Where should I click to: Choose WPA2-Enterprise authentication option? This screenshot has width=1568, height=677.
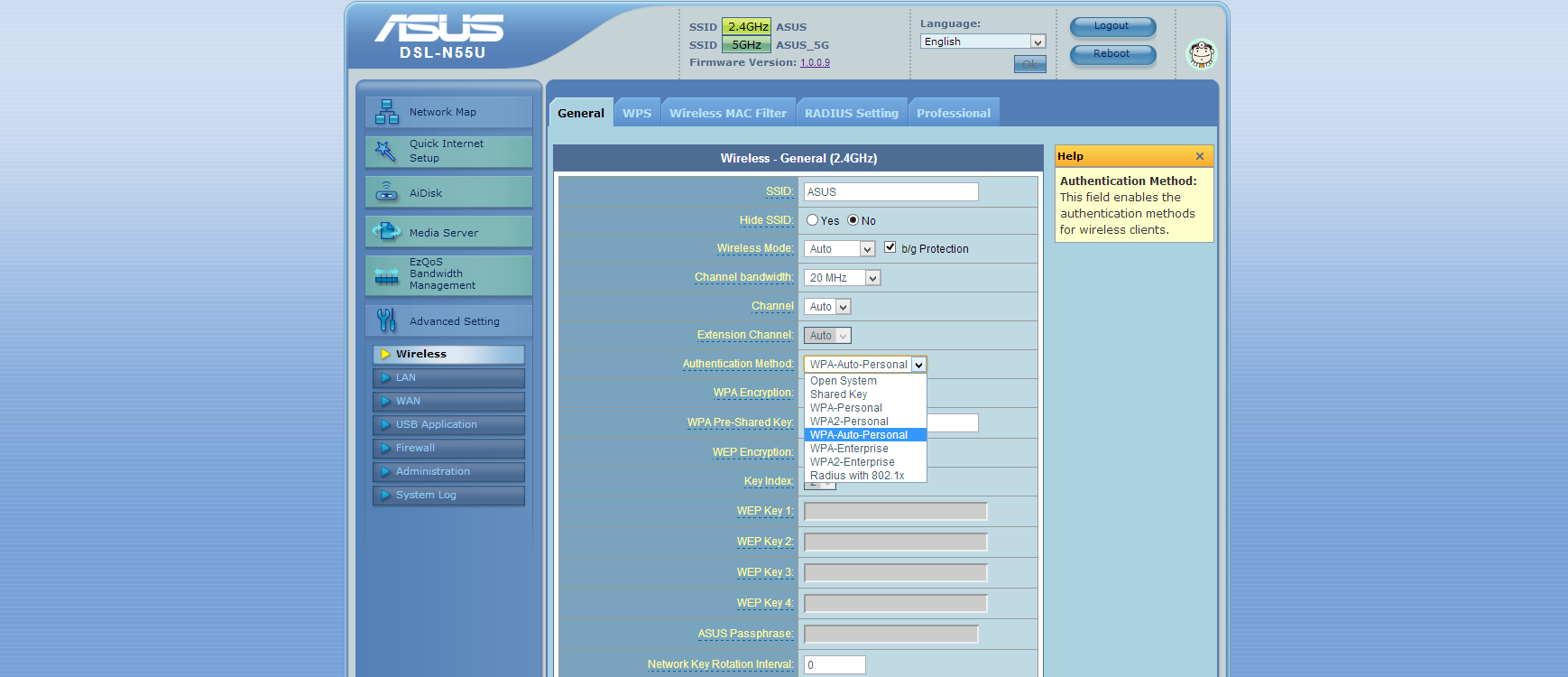(x=865, y=462)
